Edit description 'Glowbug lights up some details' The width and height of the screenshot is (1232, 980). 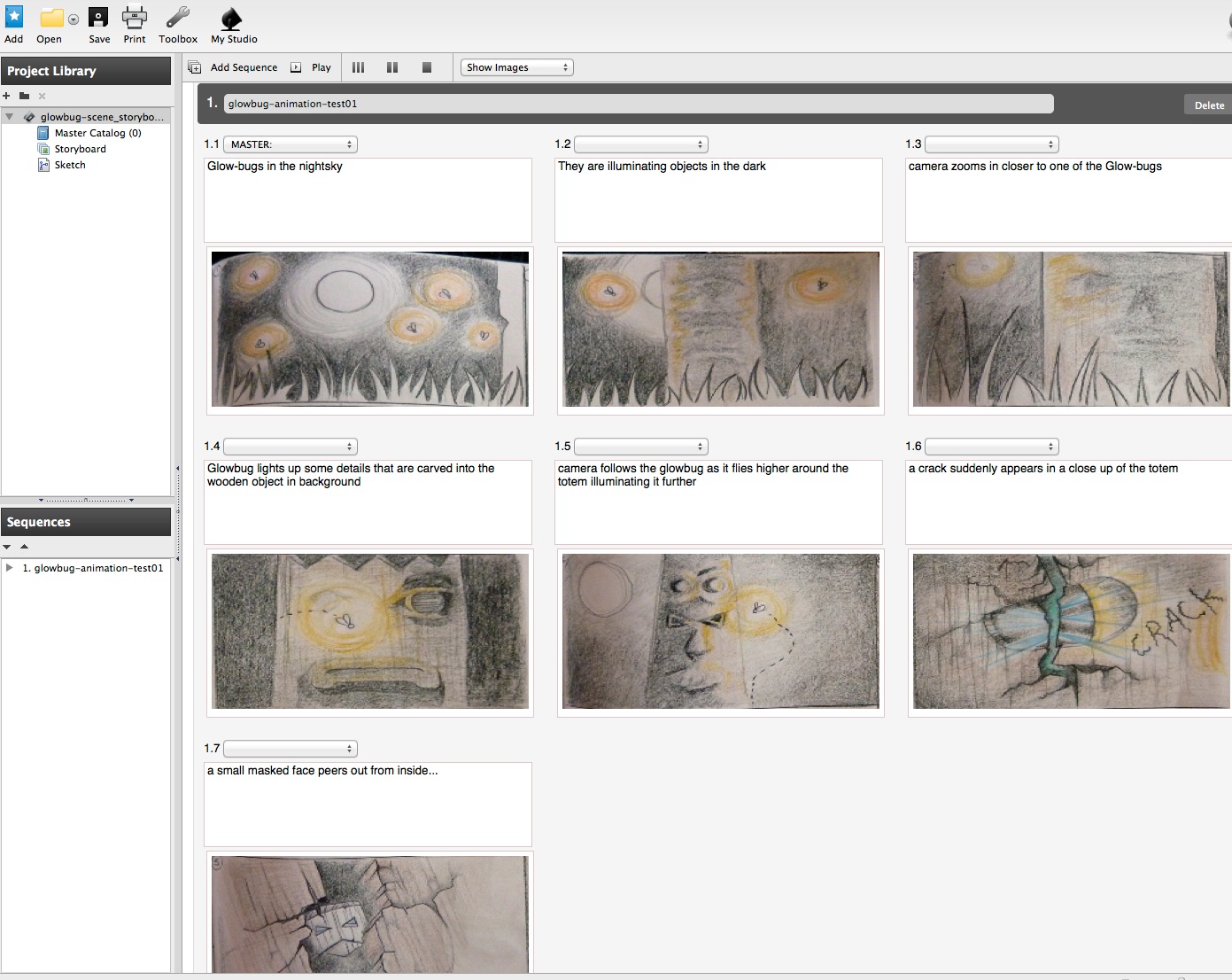coord(368,502)
